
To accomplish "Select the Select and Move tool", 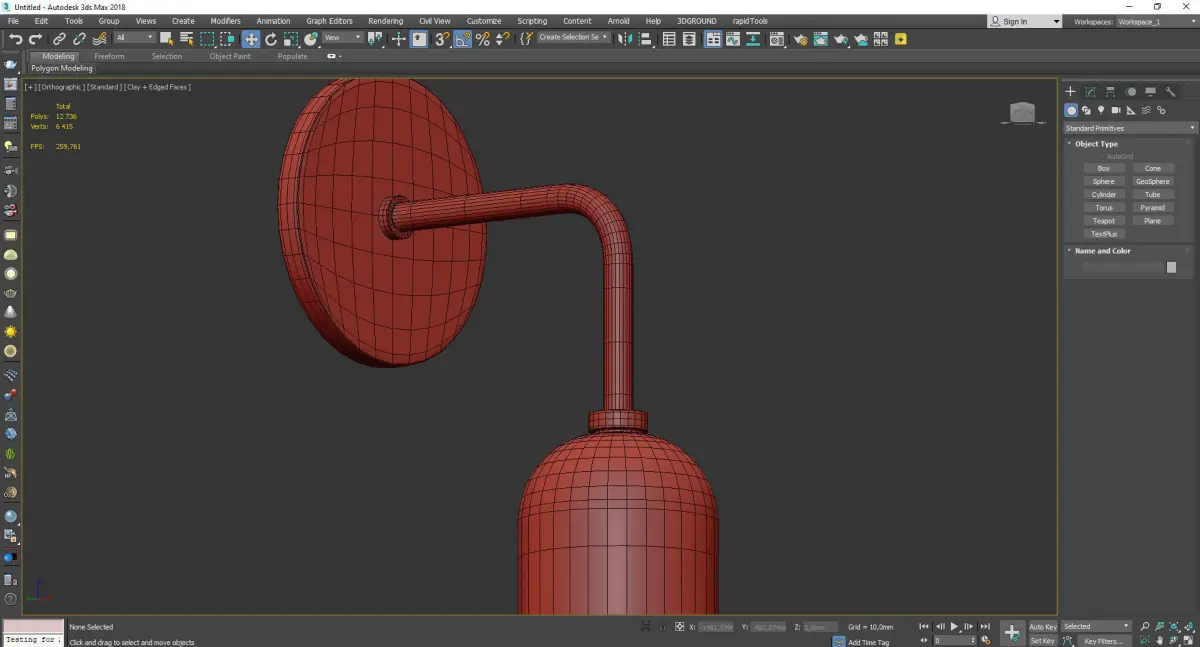I will [250, 39].
